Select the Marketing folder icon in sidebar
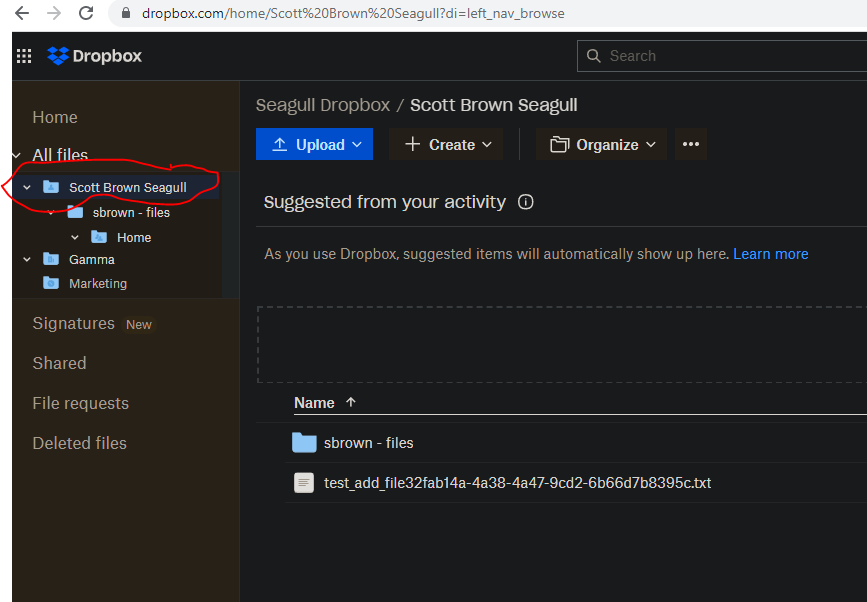867x602 pixels. 51,283
